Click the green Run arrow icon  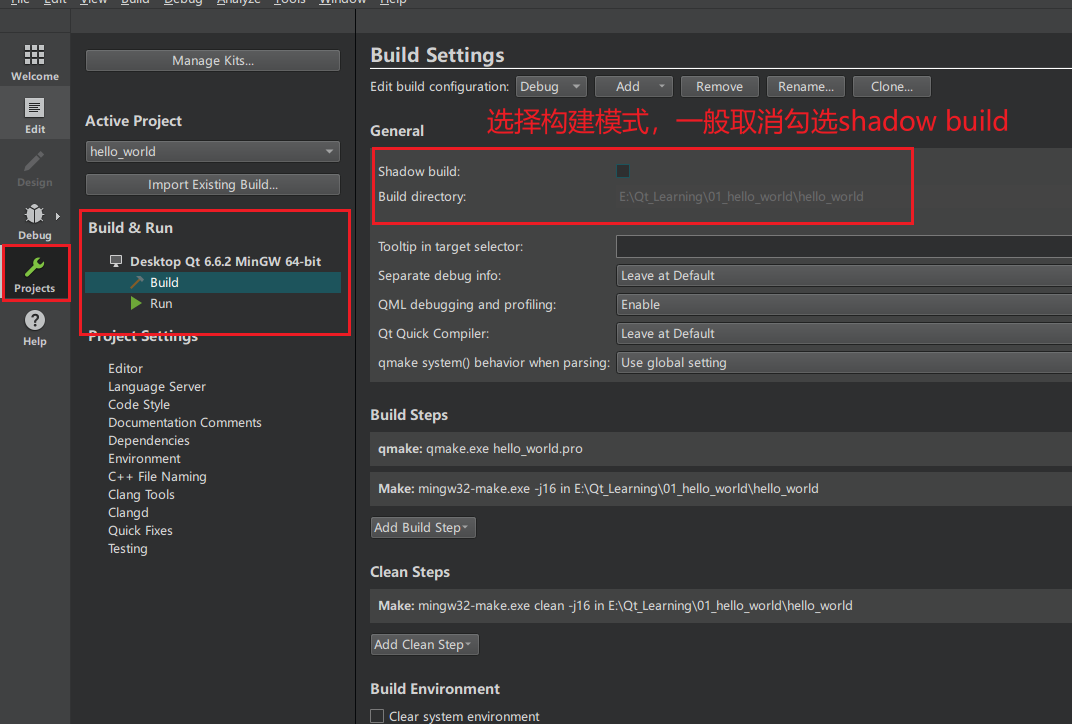tap(136, 304)
